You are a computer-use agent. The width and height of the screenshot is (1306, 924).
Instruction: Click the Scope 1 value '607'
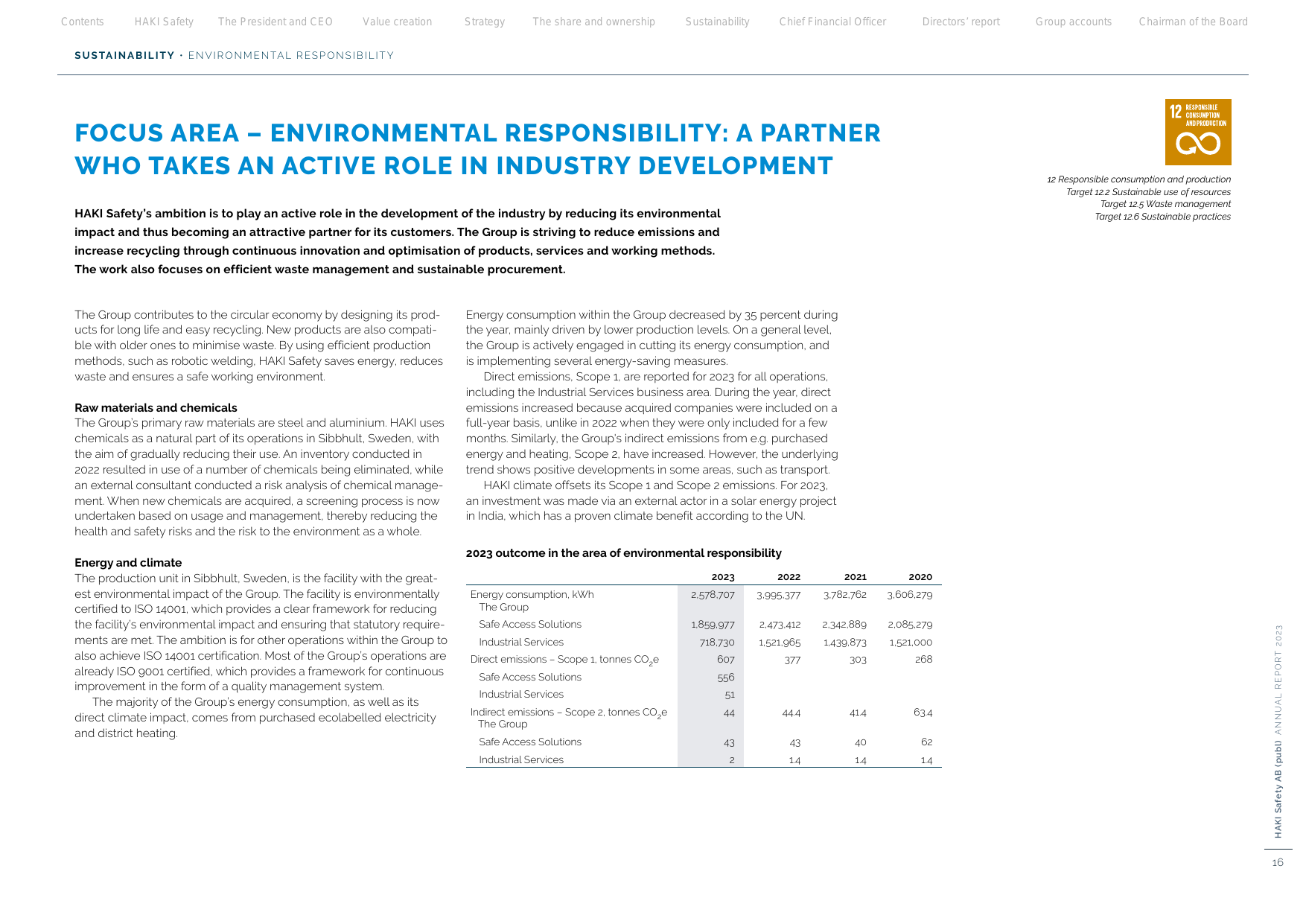coord(726,660)
